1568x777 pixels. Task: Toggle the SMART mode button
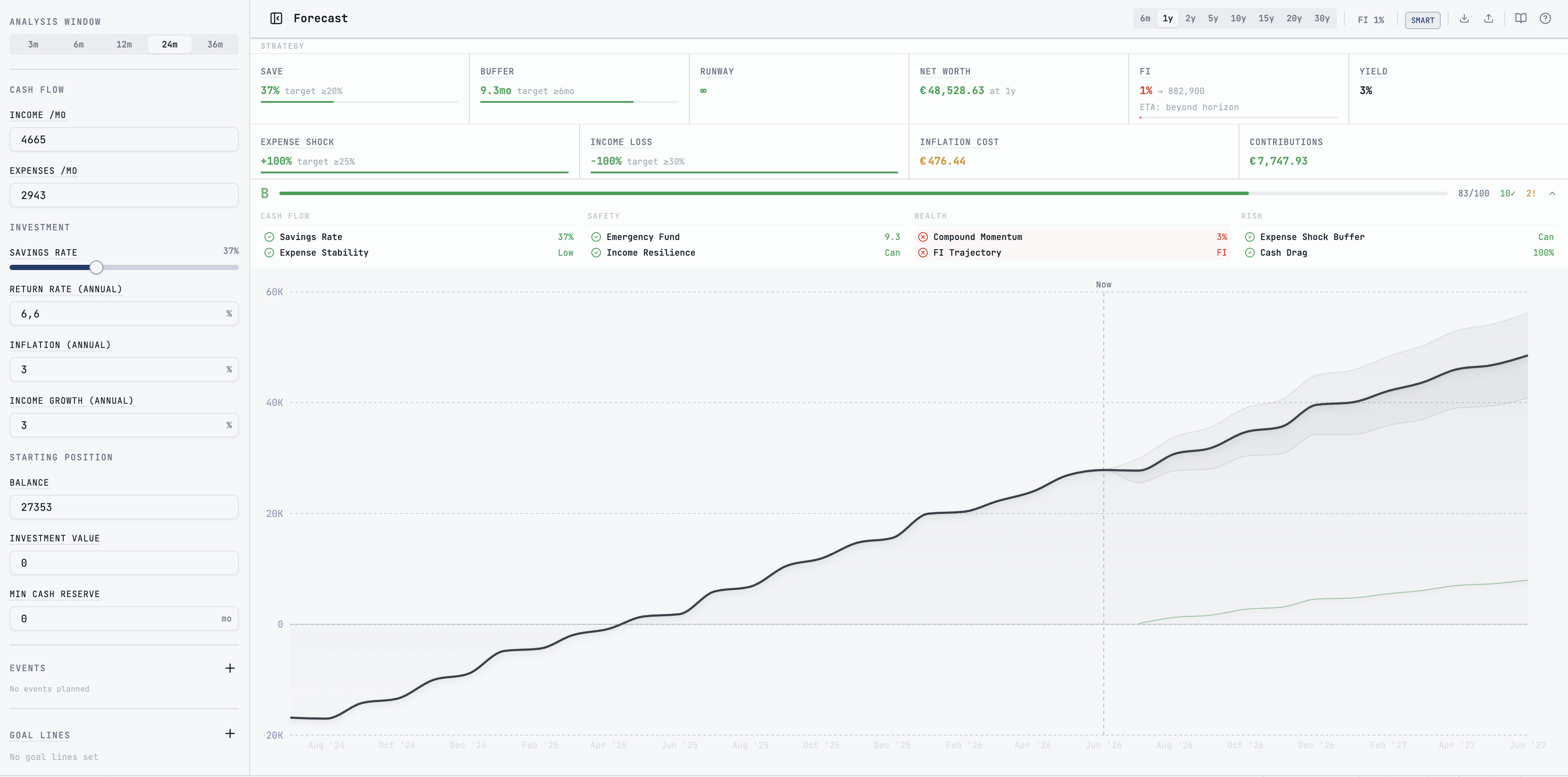pyautogui.click(x=1422, y=20)
